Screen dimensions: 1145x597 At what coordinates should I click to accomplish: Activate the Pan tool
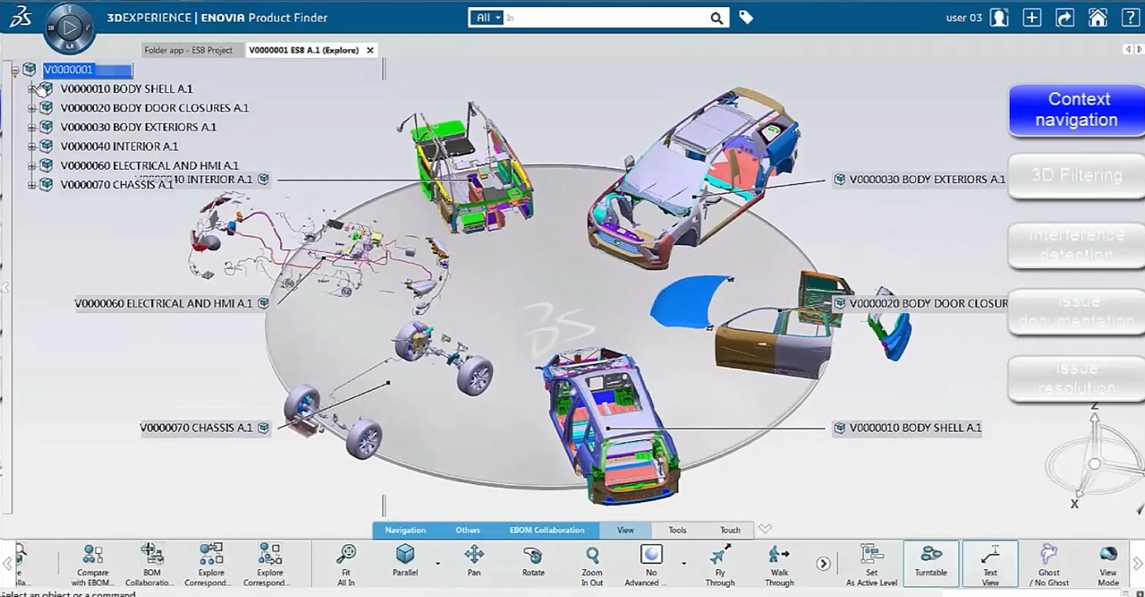coord(474,561)
